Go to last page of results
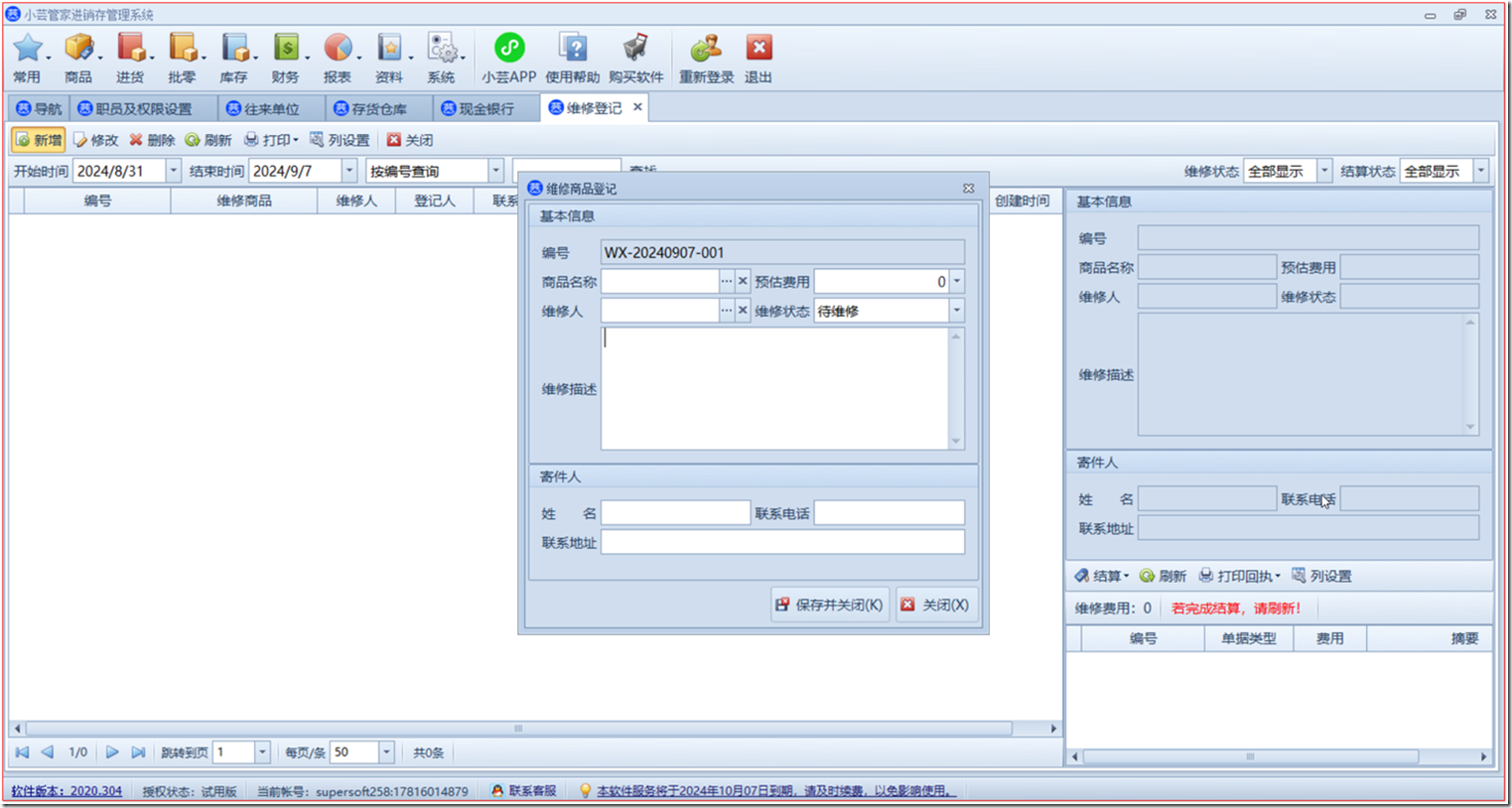 [138, 752]
